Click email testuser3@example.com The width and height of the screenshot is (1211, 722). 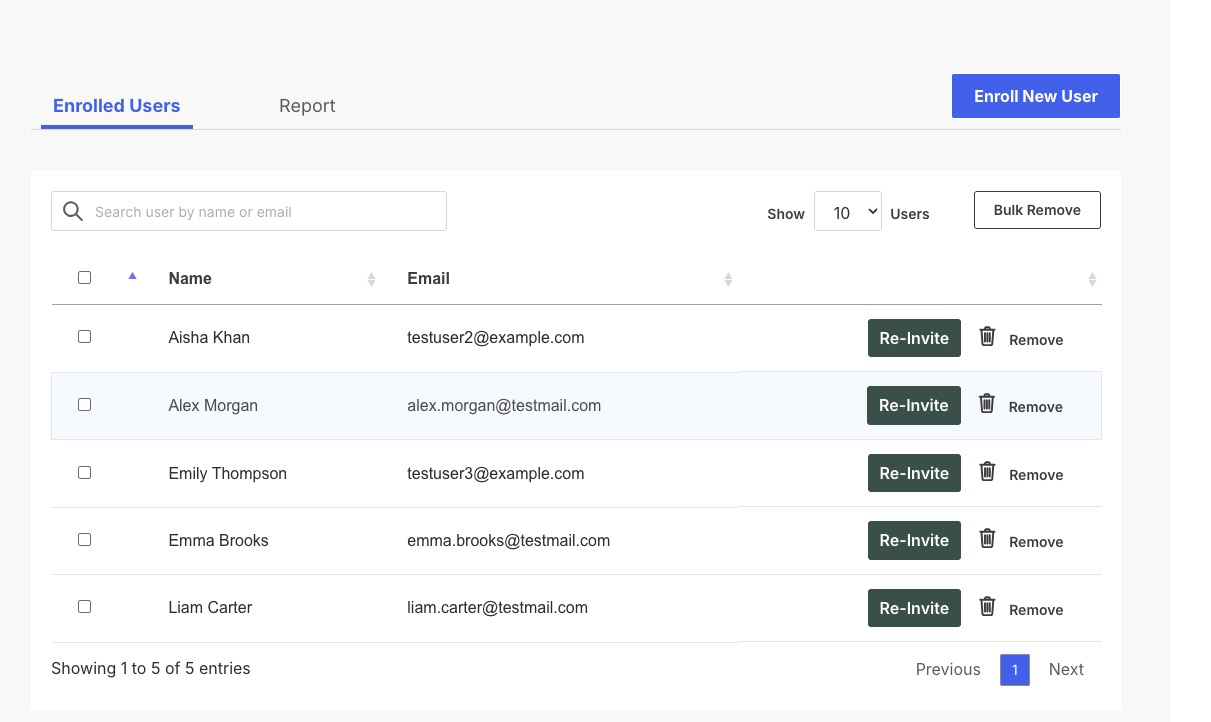[x=496, y=474]
